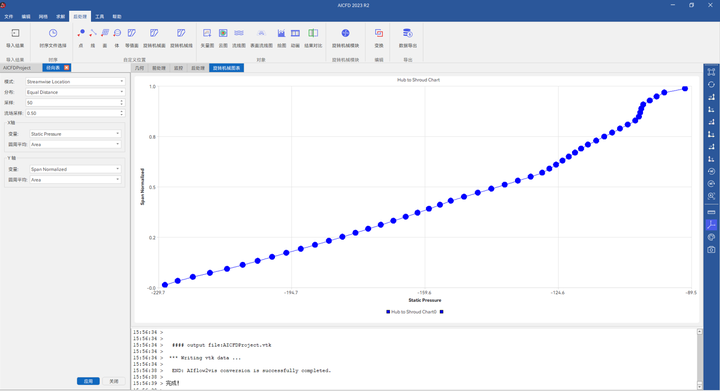The width and height of the screenshot is (720, 391).
Task: Open the 数据导出 data export icon
Action: point(408,33)
